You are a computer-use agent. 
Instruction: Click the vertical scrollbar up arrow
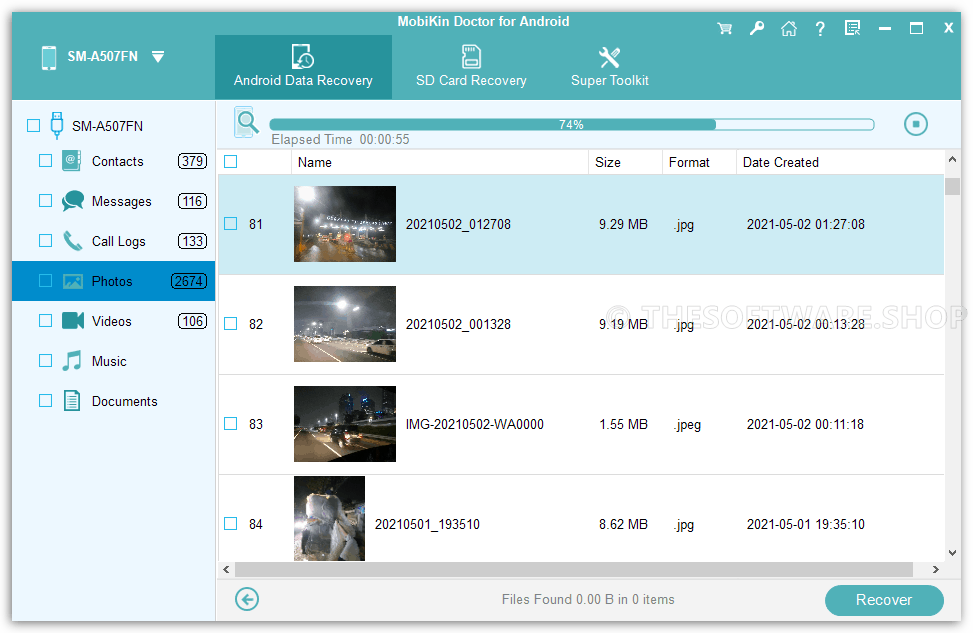(x=953, y=159)
